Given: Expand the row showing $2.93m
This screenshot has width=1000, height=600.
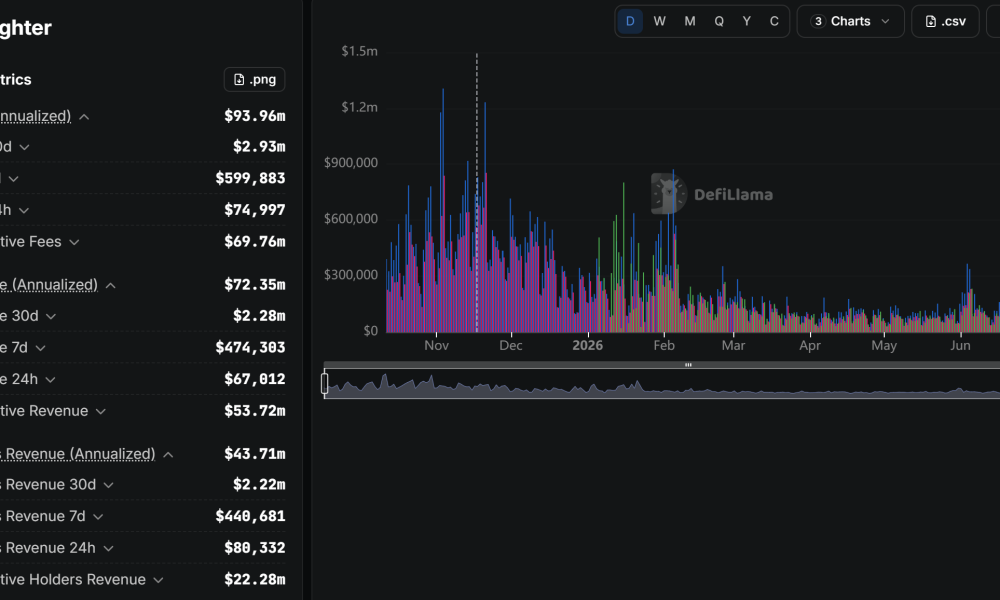Looking at the screenshot, I should [24, 147].
